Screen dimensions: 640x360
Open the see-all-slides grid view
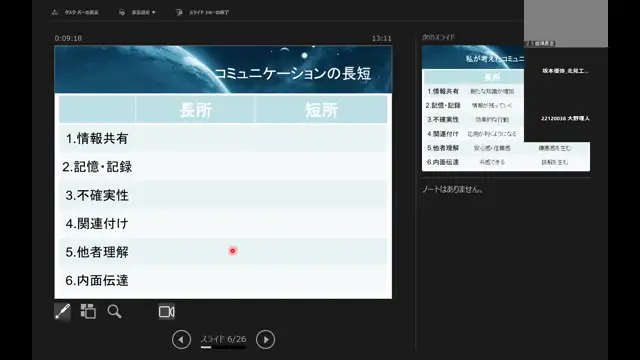pos(88,311)
